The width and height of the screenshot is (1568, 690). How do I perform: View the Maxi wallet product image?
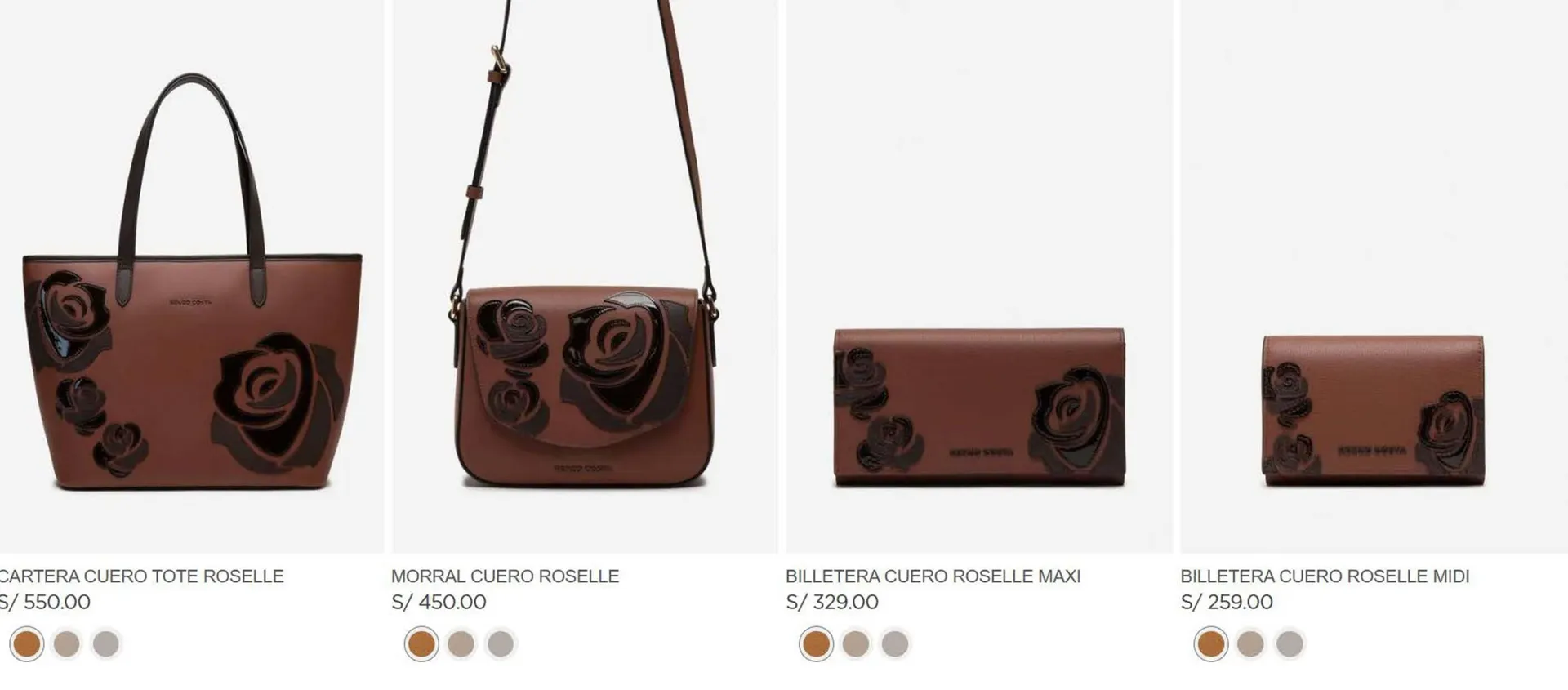979,277
